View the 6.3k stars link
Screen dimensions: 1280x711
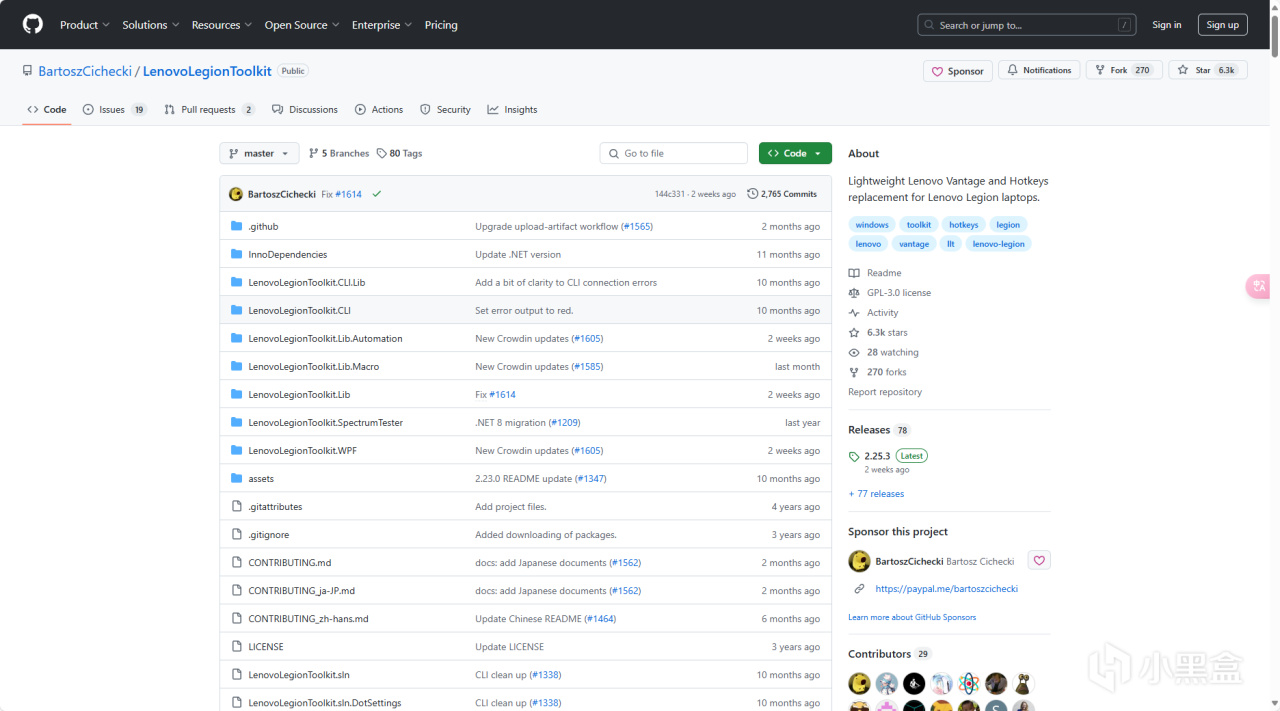click(878, 332)
